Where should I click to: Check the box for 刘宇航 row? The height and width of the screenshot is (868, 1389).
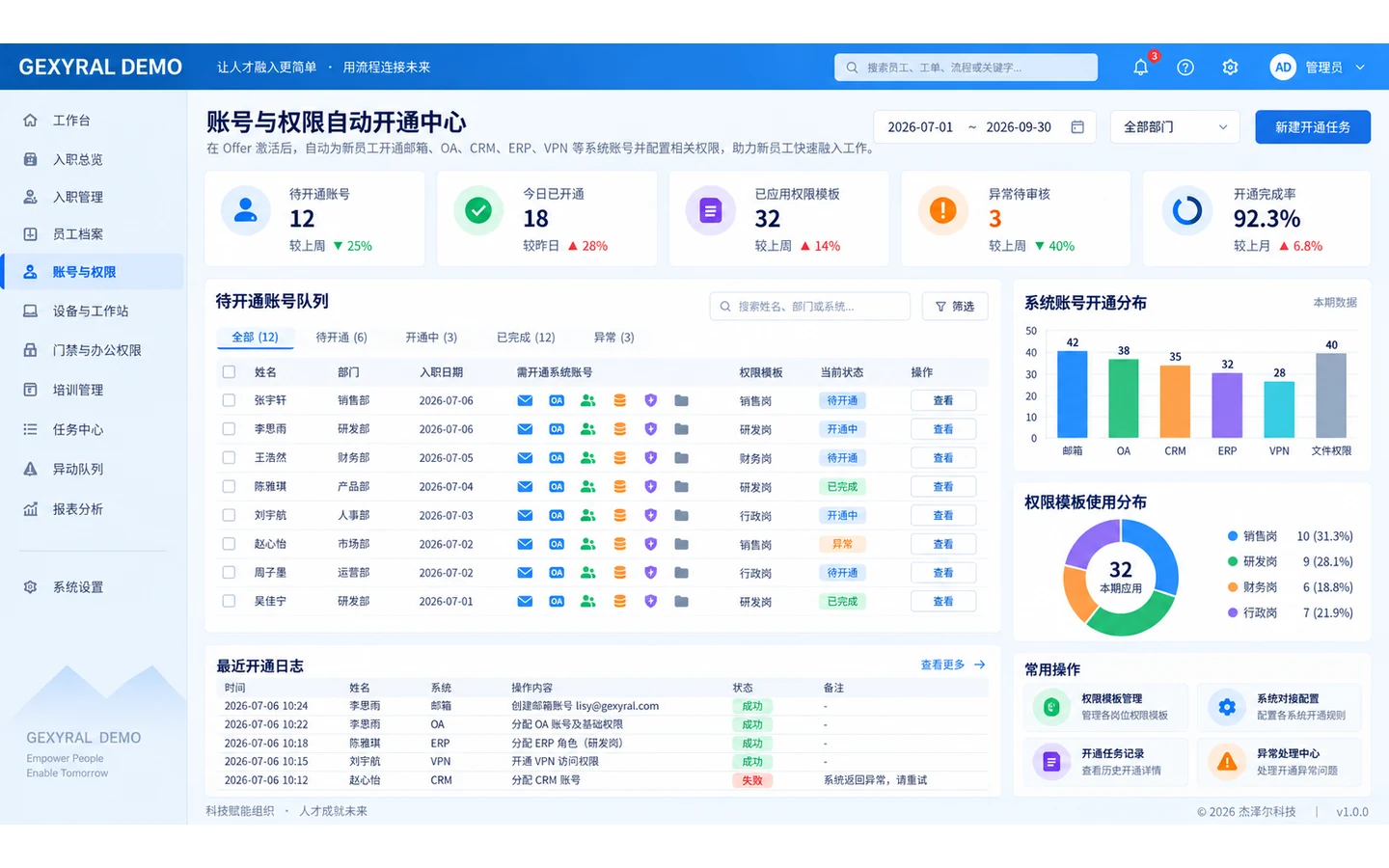tap(229, 515)
